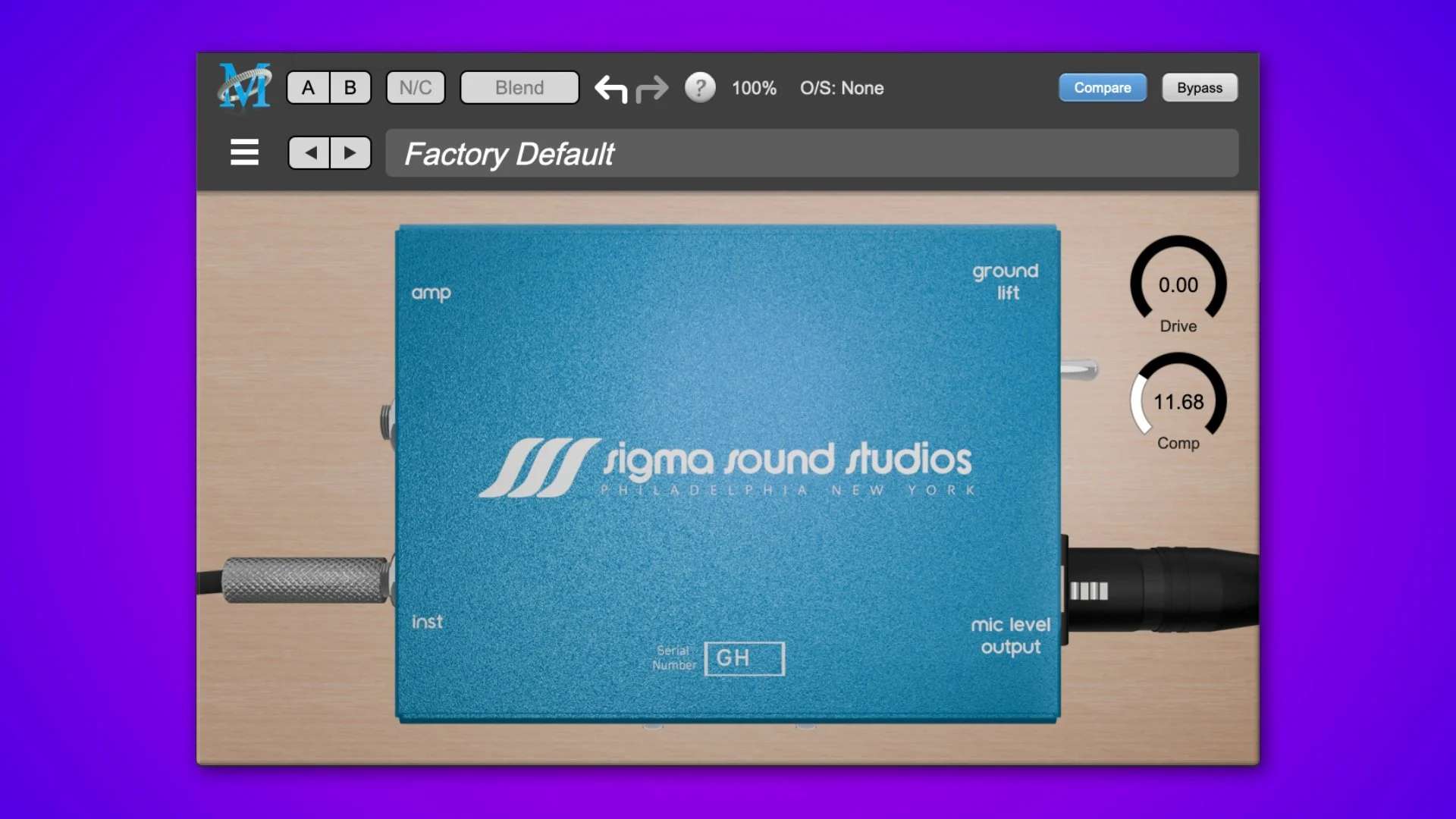Viewport: 1456px width, 819px height.
Task: Open help via question mark icon
Action: point(700,88)
